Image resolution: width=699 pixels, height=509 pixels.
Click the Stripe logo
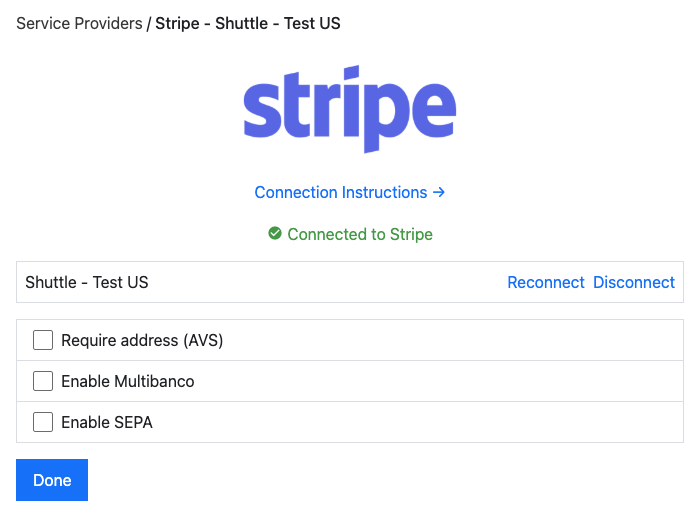(349, 109)
